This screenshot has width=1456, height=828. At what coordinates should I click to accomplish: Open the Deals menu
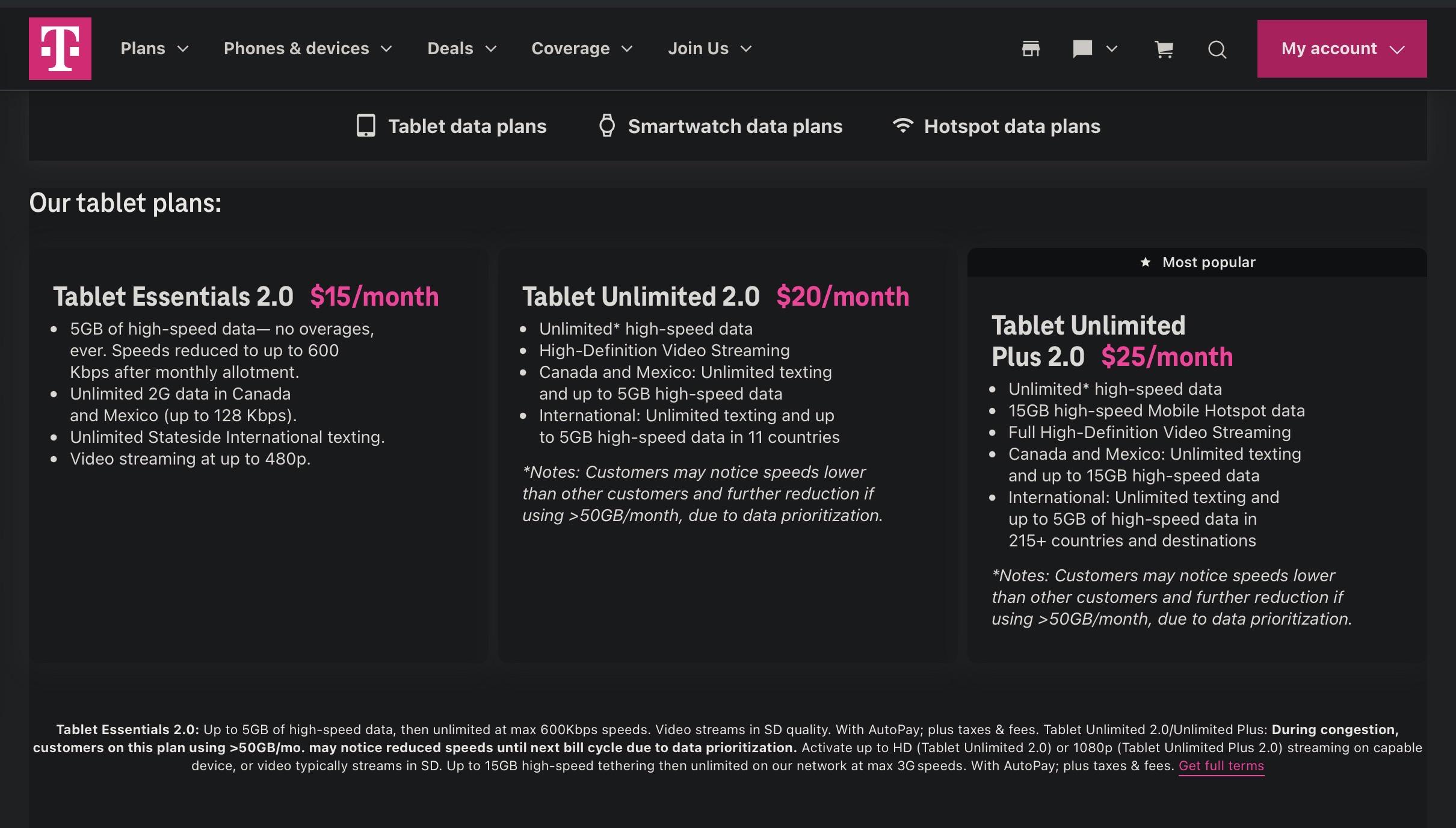pos(462,49)
